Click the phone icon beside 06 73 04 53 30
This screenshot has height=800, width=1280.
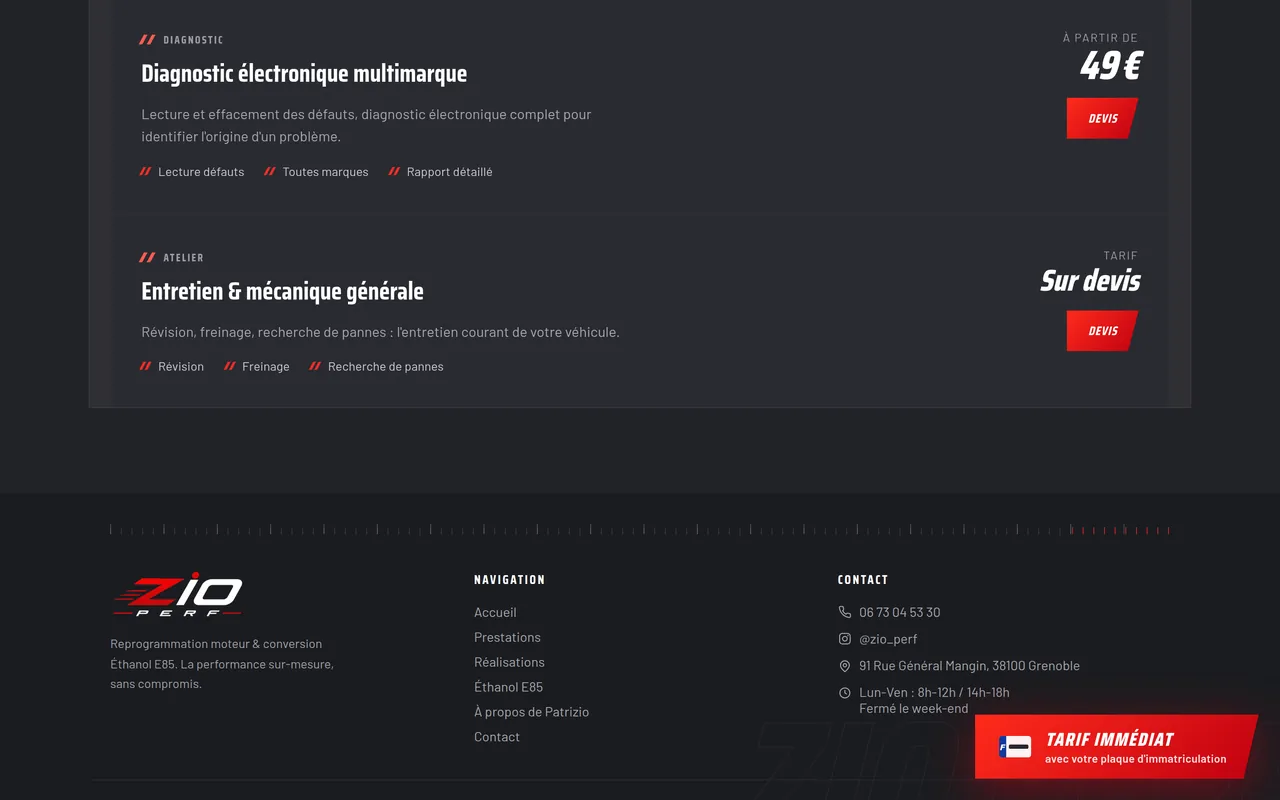click(x=845, y=612)
